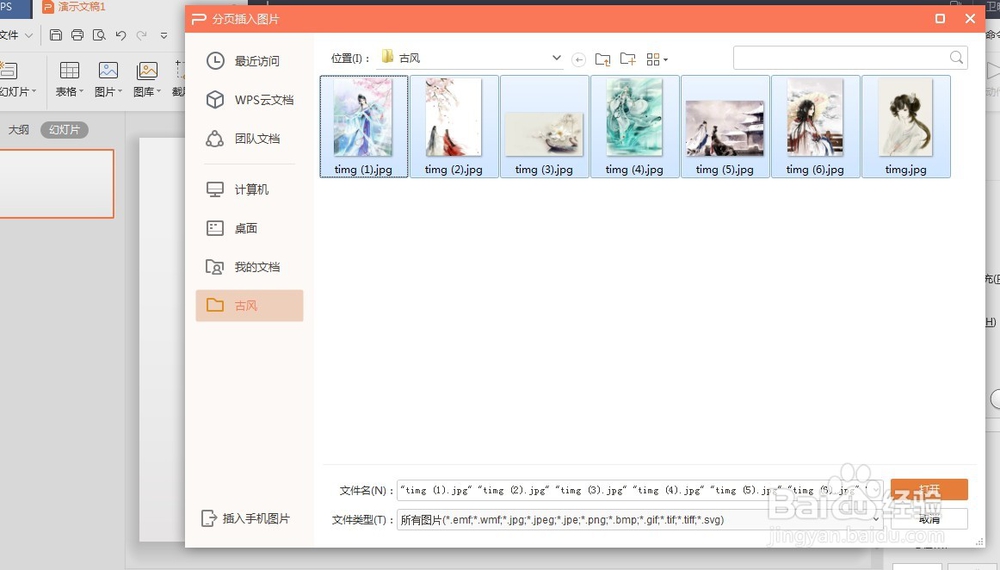Image resolution: width=1000 pixels, height=570 pixels.
Task: Select thumbnail timg (6).jpg
Action: (x=815, y=126)
